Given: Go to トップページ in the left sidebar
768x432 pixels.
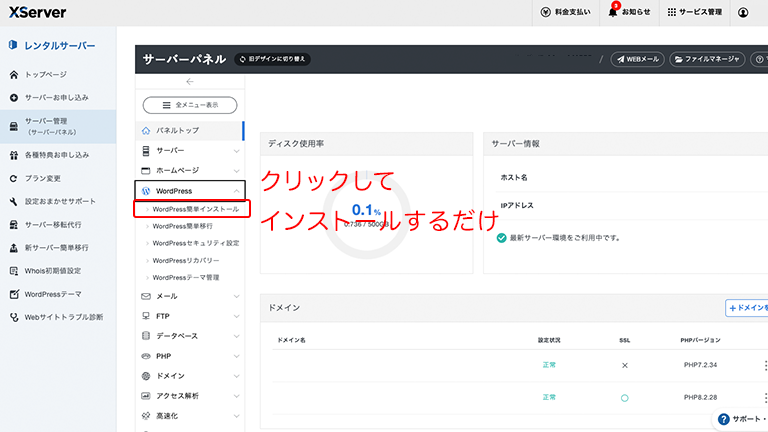Looking at the screenshot, I should point(46,74).
